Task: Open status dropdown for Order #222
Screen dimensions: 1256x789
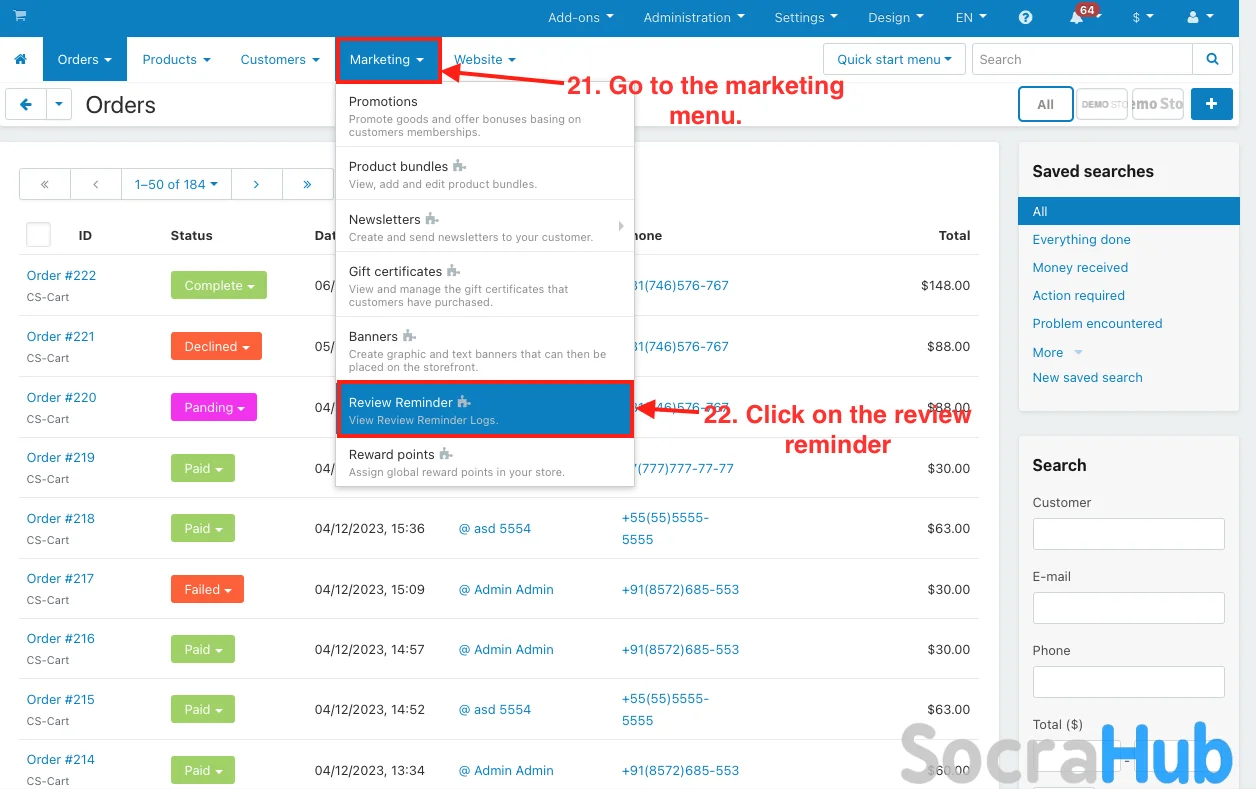Action: click(x=219, y=286)
